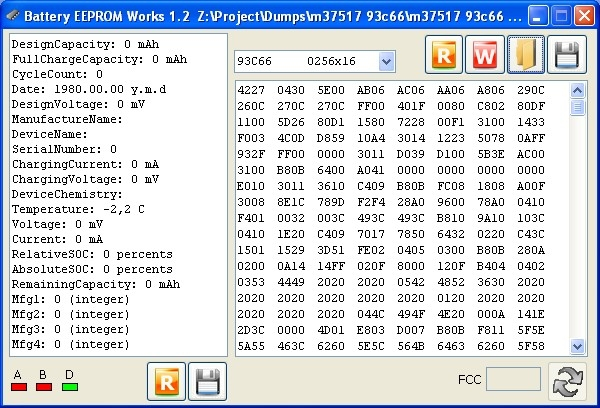Click the ChargingVoltage: 0 mV line

coord(85,179)
